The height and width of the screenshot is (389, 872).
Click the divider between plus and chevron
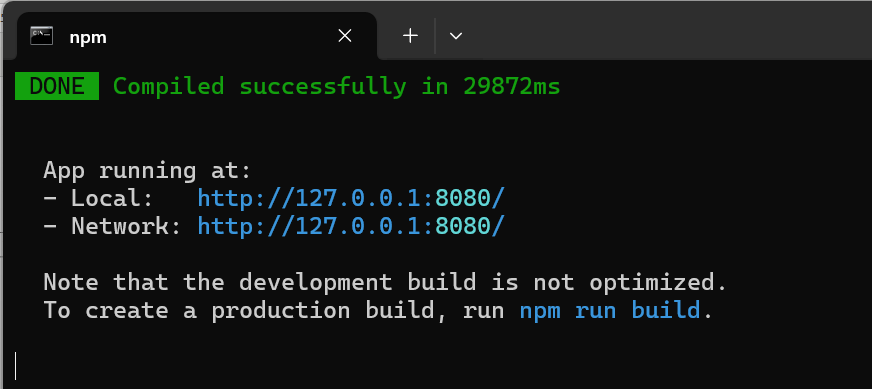tap(435, 36)
